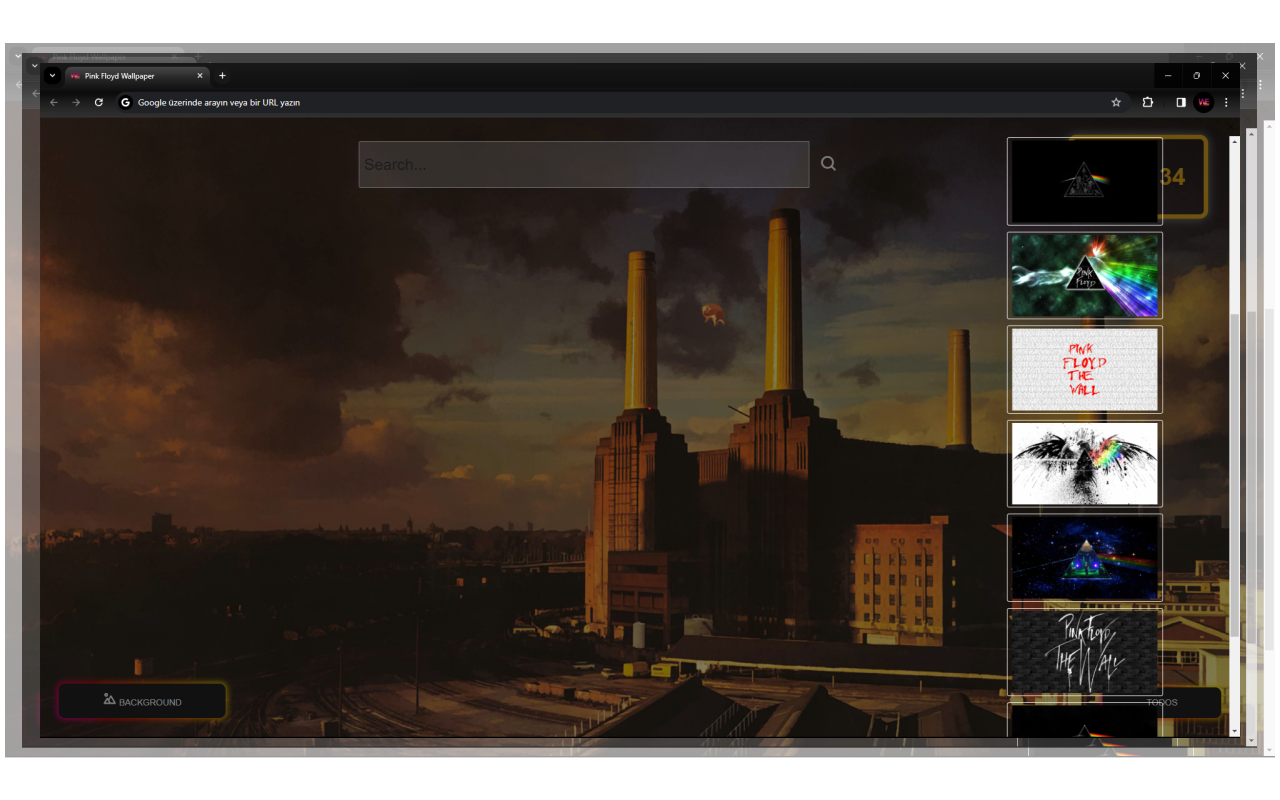
Task: Go forward to the next page
Action: [76, 102]
